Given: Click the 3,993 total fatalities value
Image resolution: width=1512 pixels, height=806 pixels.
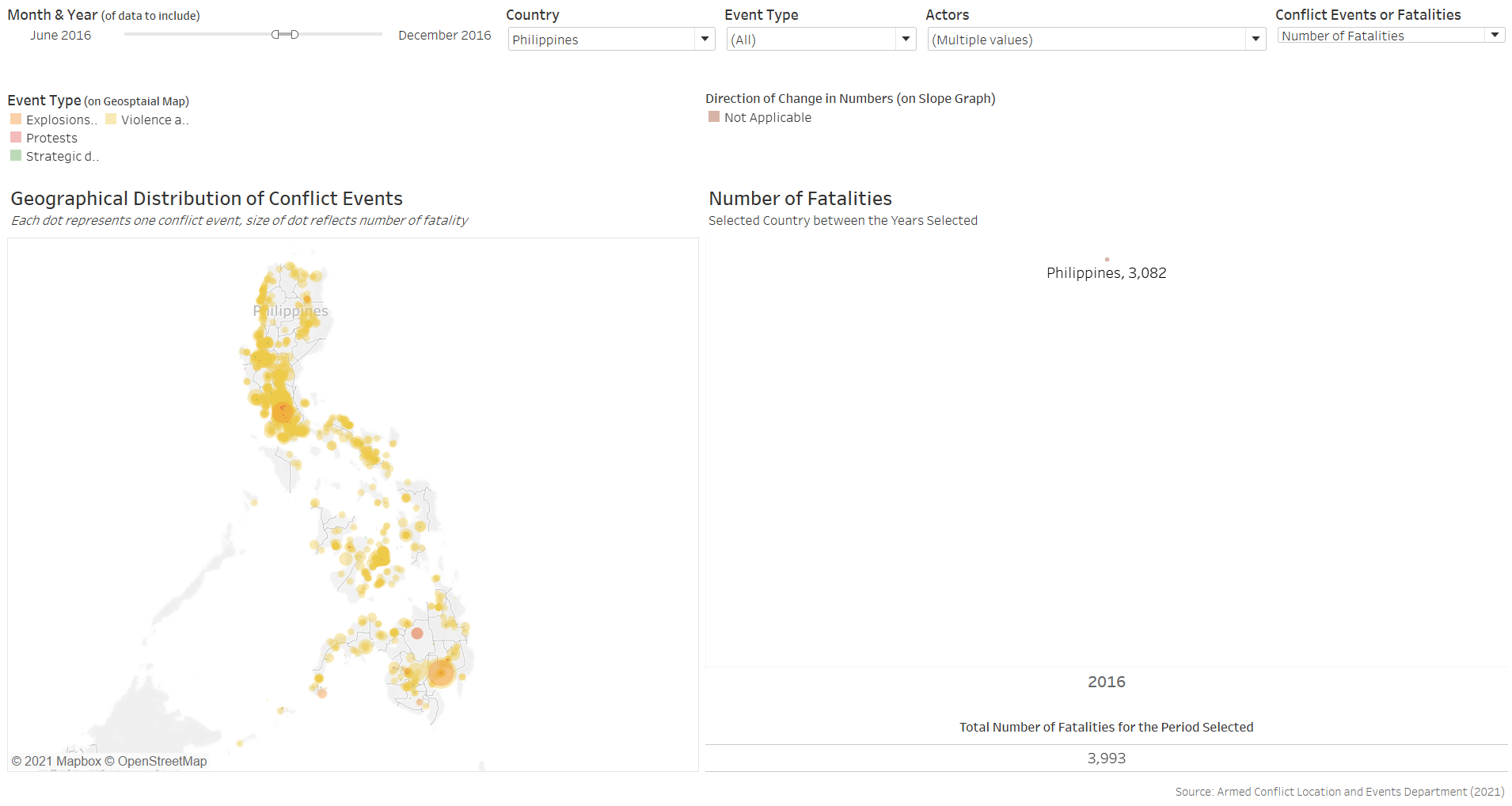Looking at the screenshot, I should pyautogui.click(x=1106, y=758).
